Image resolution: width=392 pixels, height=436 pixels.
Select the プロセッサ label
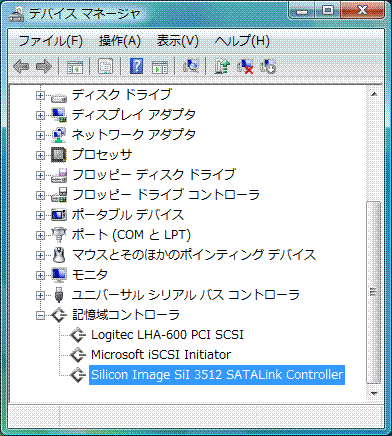coord(102,155)
